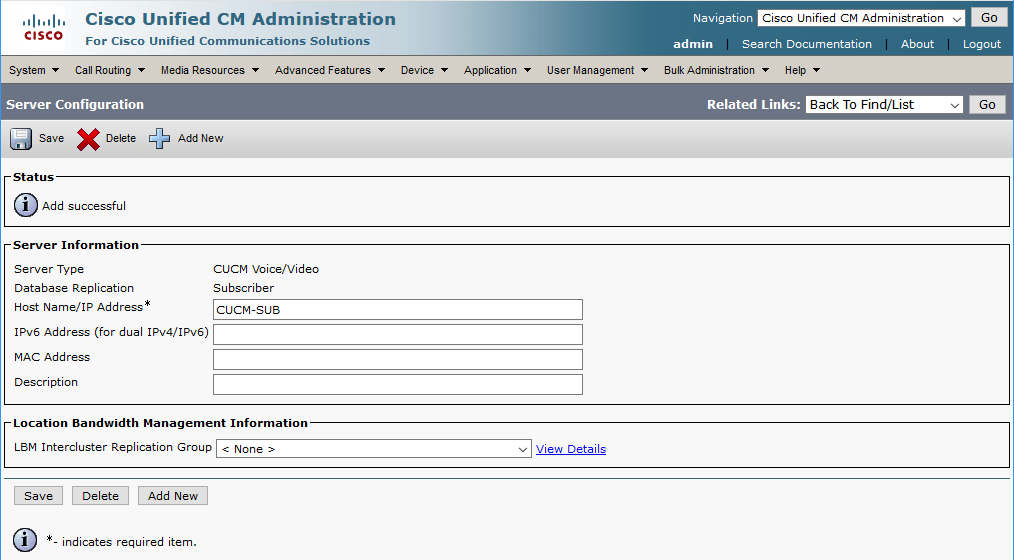Screen dimensions: 1014x560
Task: Click the Cisco Unified CM Administration heading
Action: point(241,19)
